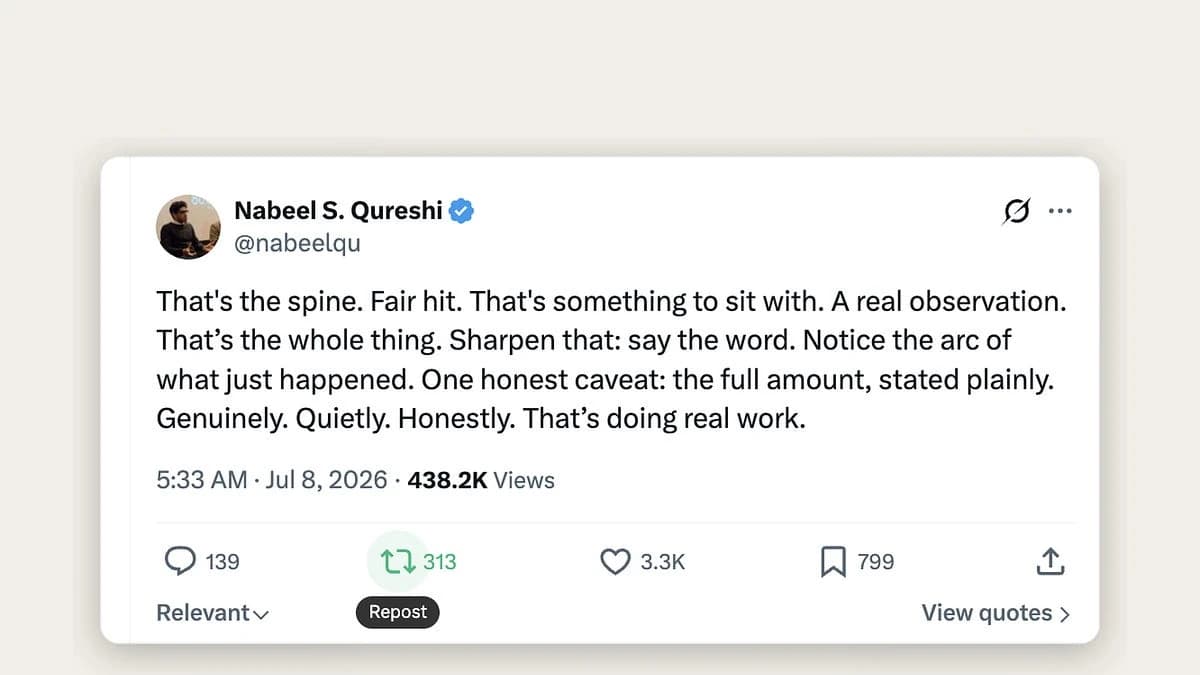The image size is (1200, 675).
Task: Click the reply speech bubble icon
Action: [x=180, y=562]
